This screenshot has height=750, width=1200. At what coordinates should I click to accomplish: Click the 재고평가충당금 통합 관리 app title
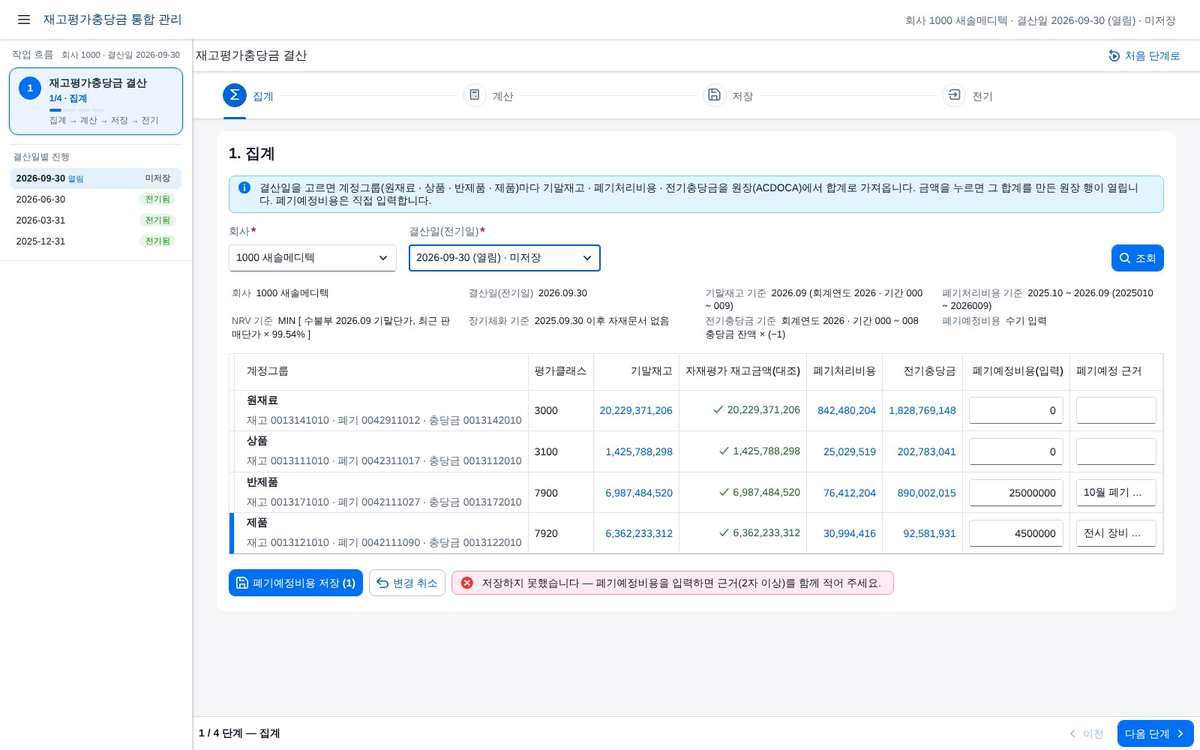(x=112, y=20)
